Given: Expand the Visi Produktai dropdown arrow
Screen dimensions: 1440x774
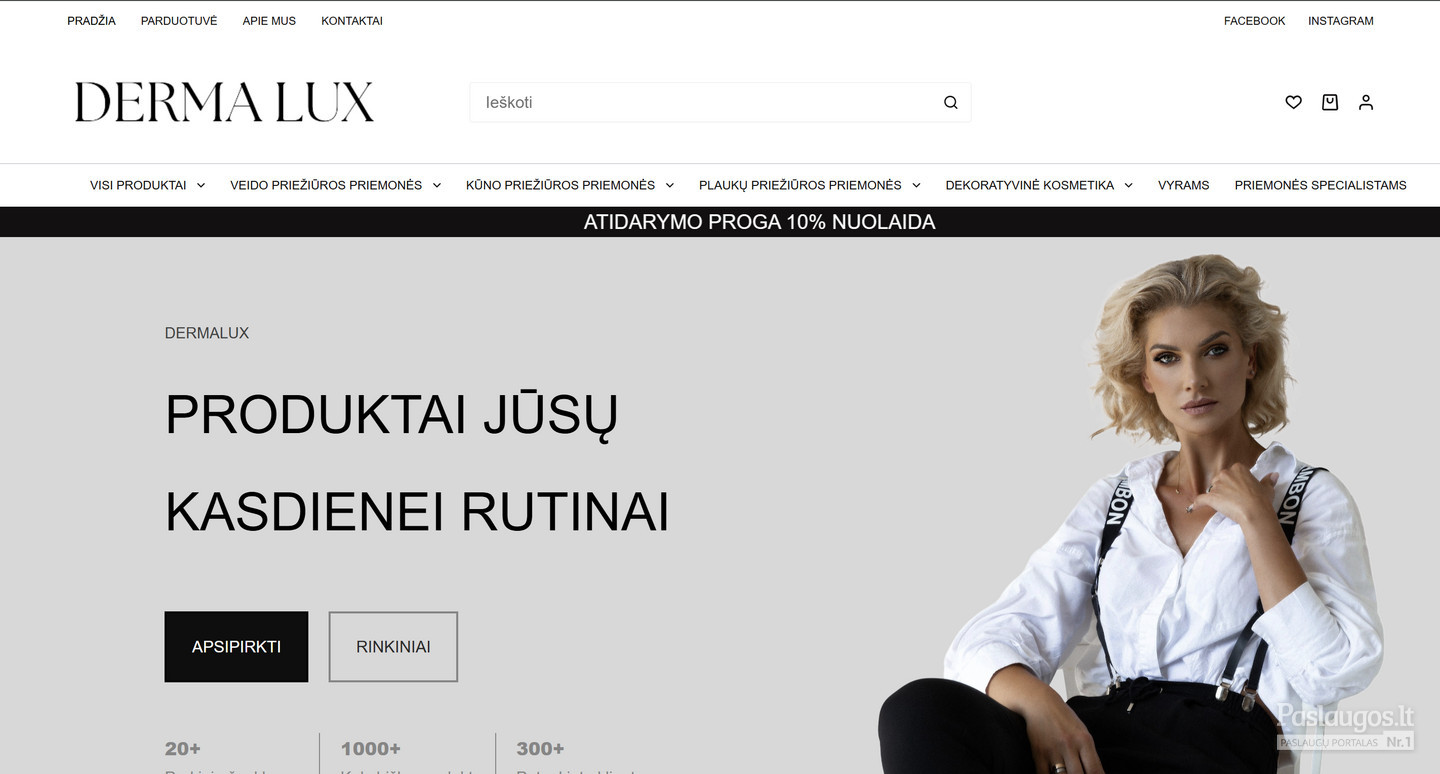Looking at the screenshot, I should click(201, 185).
